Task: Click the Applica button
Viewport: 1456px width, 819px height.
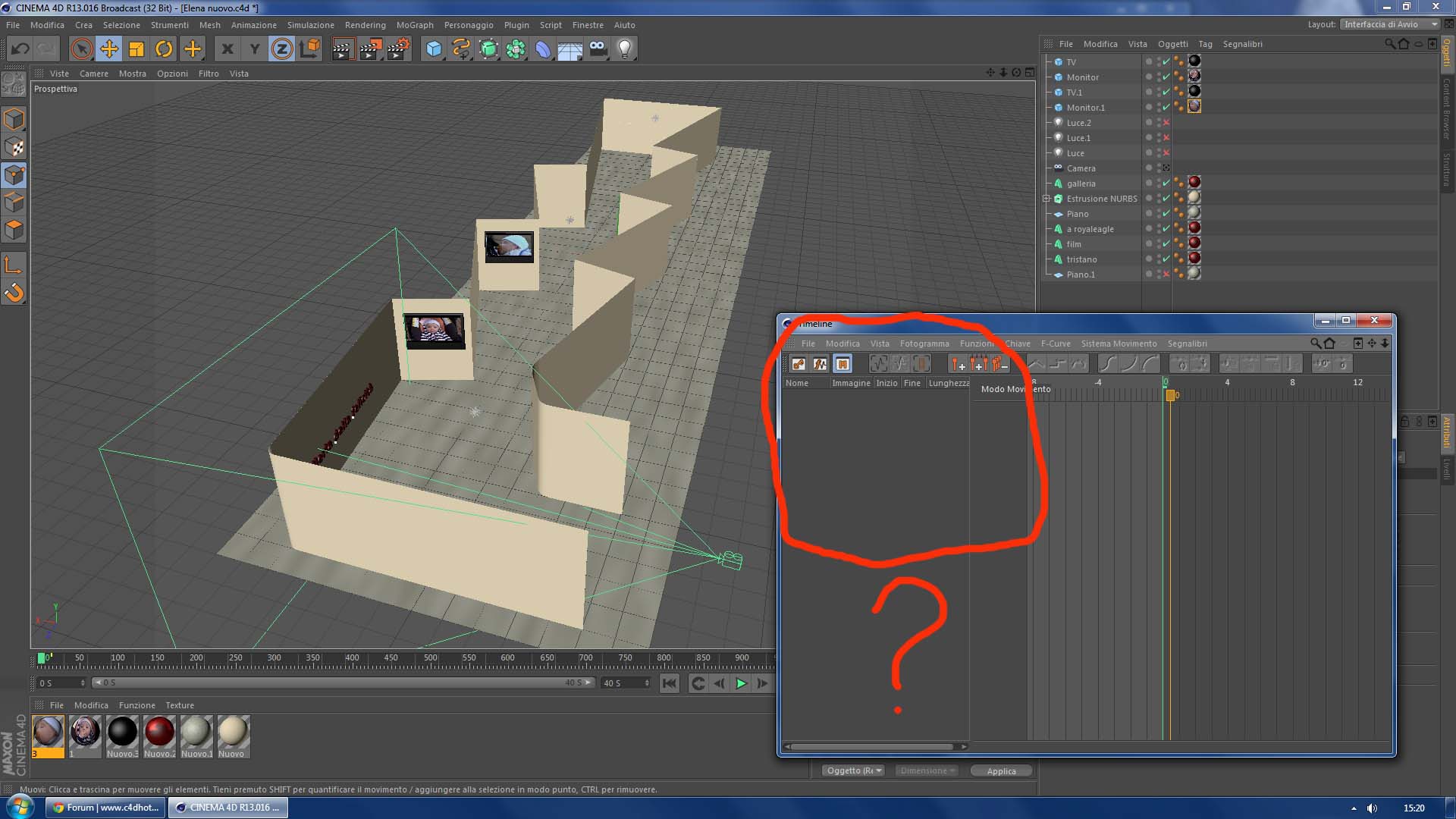Action: point(1001,770)
